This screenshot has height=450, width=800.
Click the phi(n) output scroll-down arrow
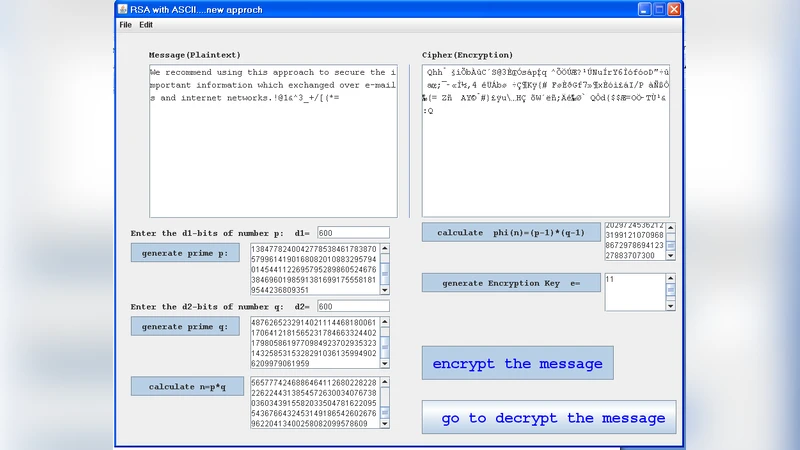[671, 256]
